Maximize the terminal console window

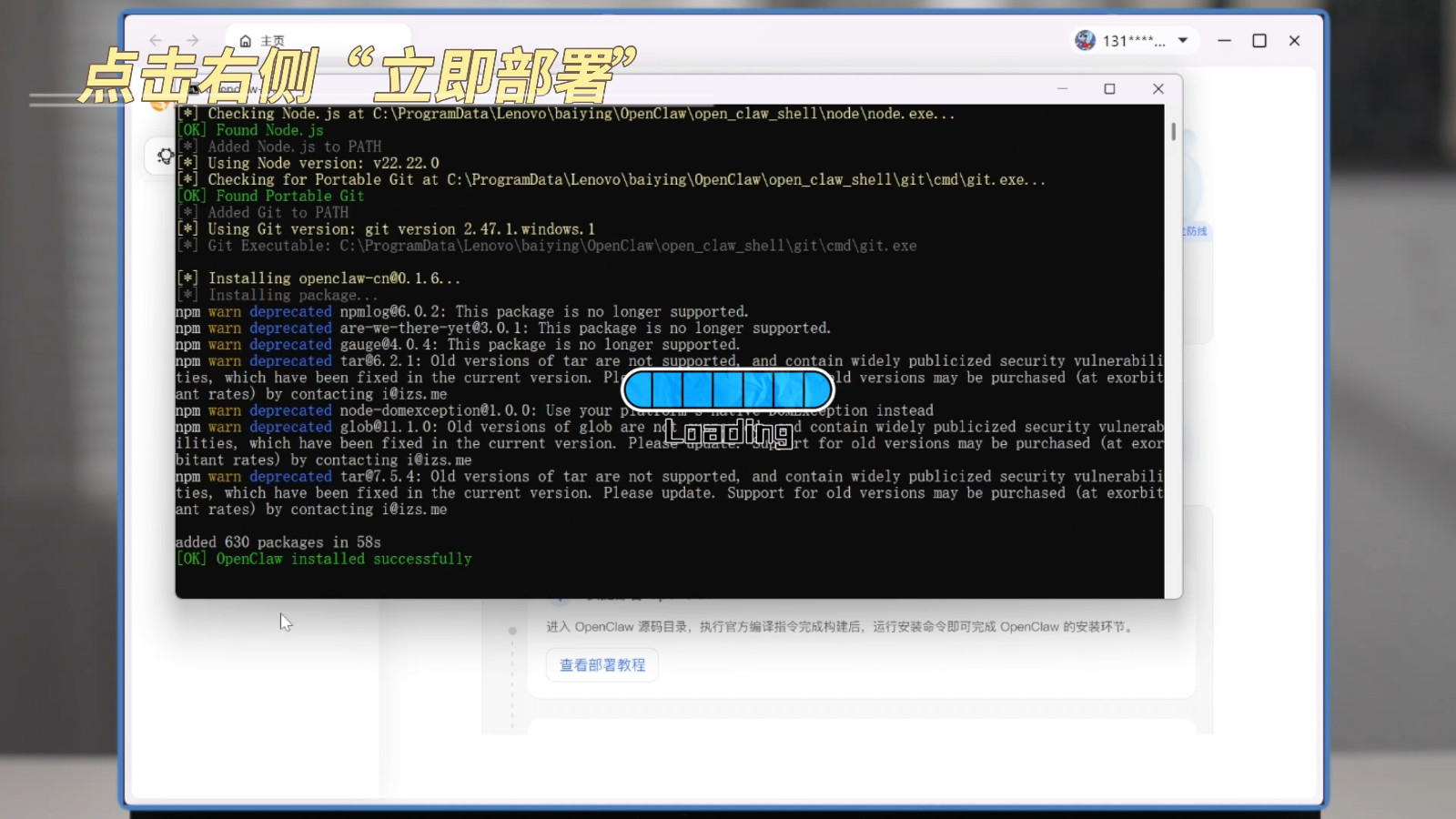point(1109,88)
